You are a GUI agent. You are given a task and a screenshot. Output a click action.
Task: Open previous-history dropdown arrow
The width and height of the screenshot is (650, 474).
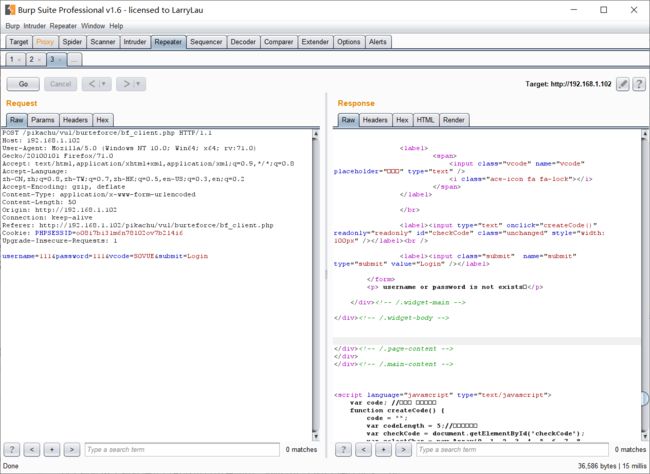104,84
